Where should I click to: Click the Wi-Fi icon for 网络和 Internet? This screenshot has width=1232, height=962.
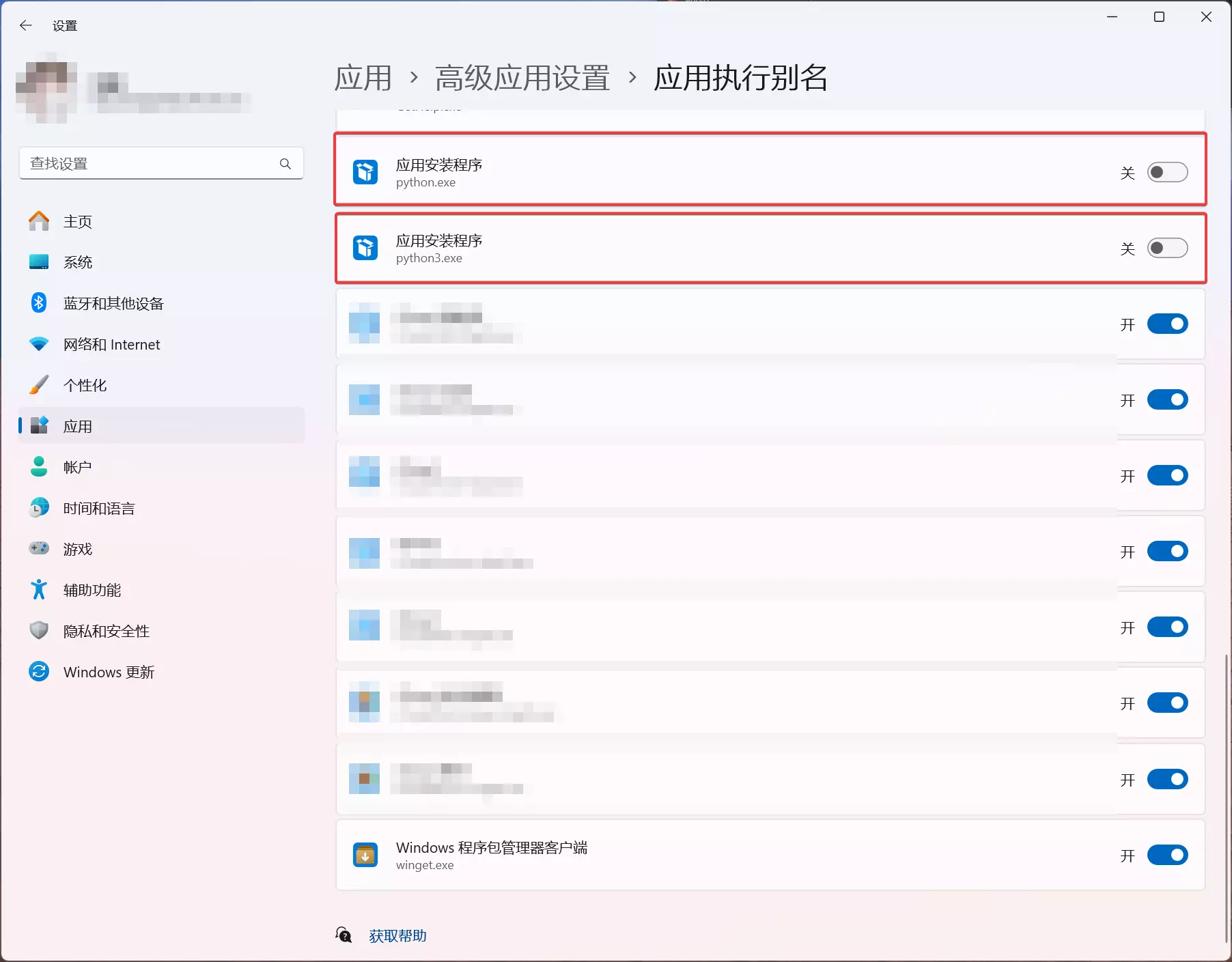[39, 344]
